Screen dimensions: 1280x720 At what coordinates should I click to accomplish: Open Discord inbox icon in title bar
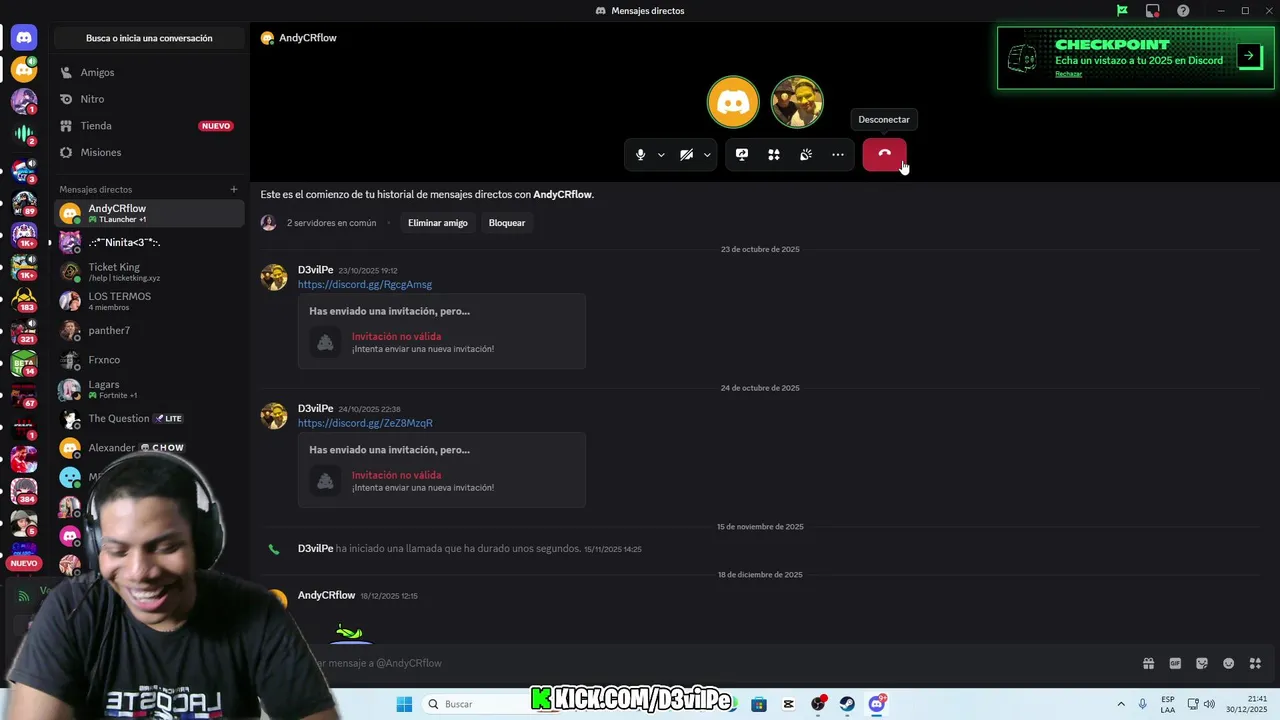click(1153, 11)
